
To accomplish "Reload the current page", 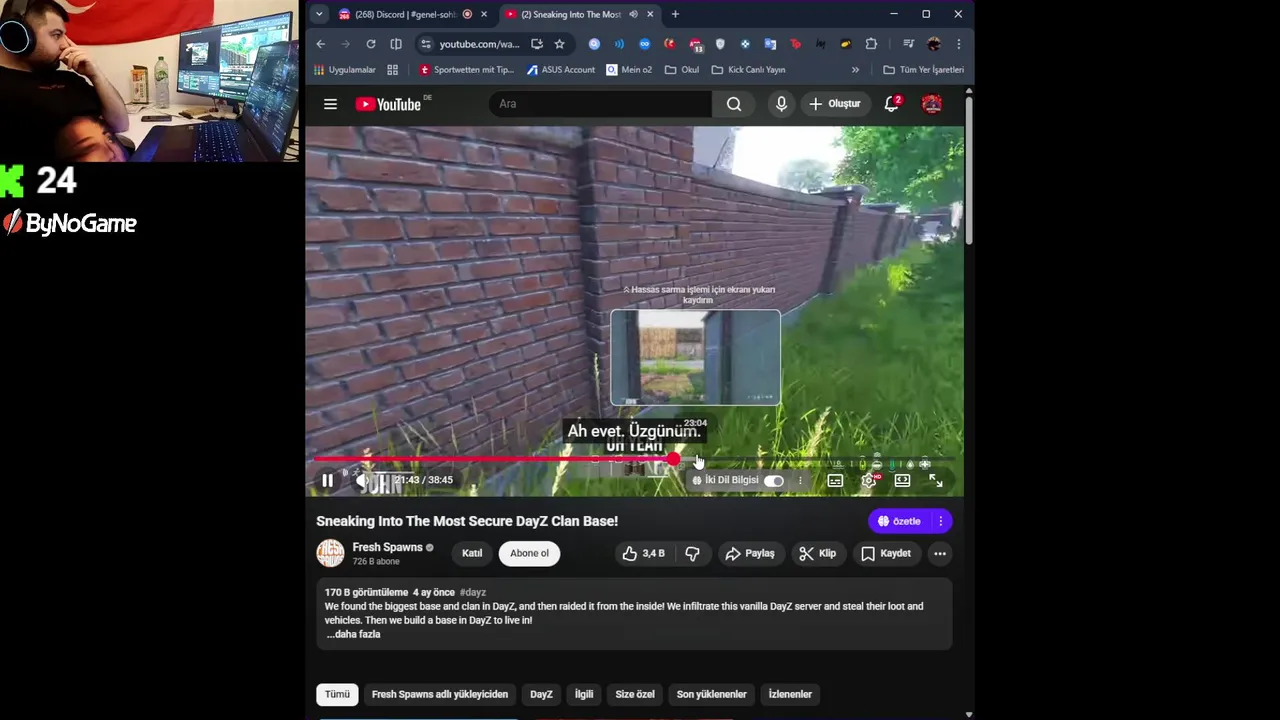I will [x=371, y=44].
